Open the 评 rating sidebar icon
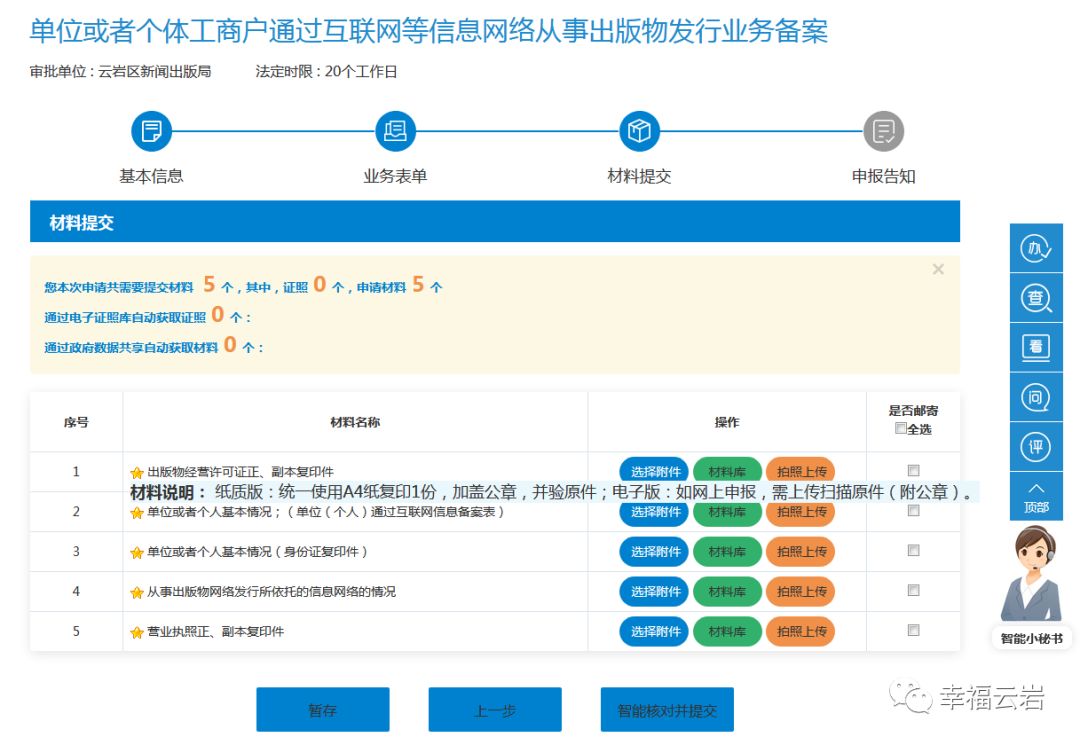This screenshot has height=745, width=1080. coord(1036,446)
